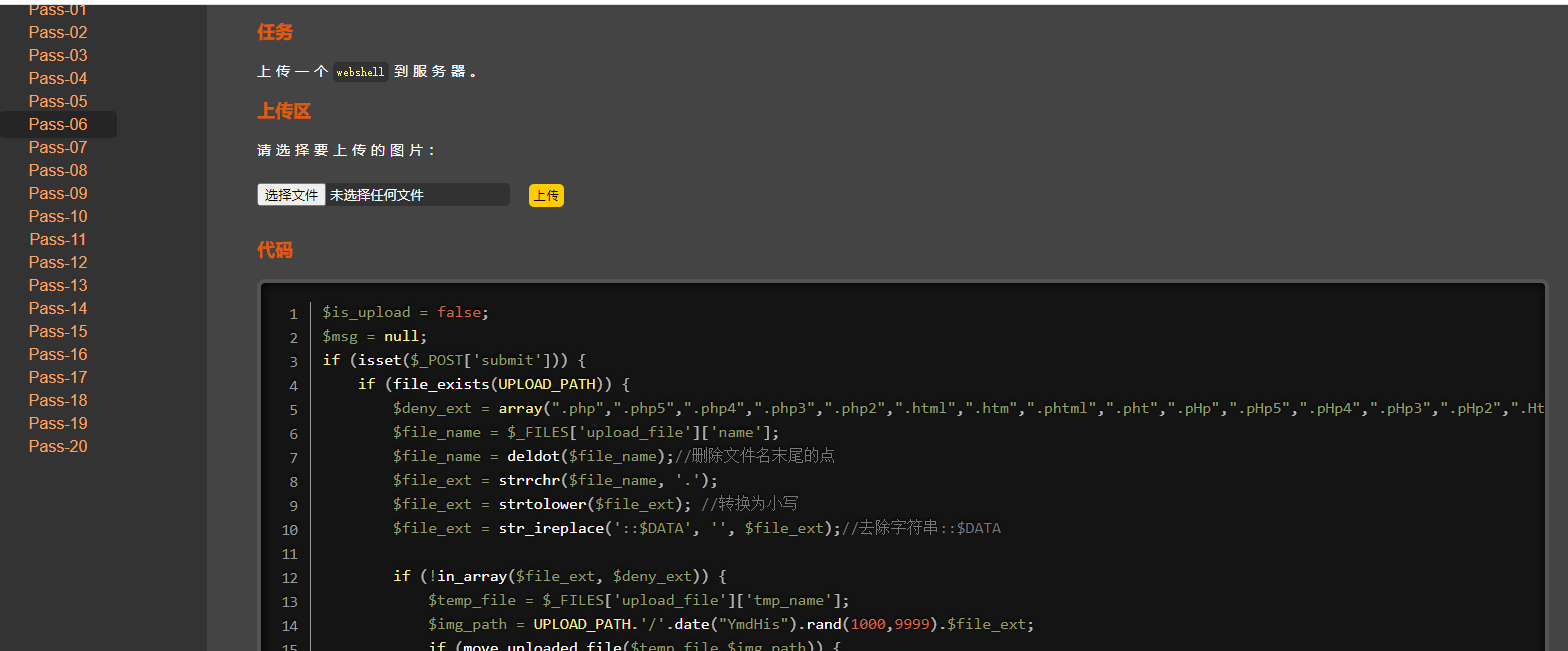Click the highlighted Pass-06 item
Screen dimensions: 1568x651
click(x=58, y=124)
